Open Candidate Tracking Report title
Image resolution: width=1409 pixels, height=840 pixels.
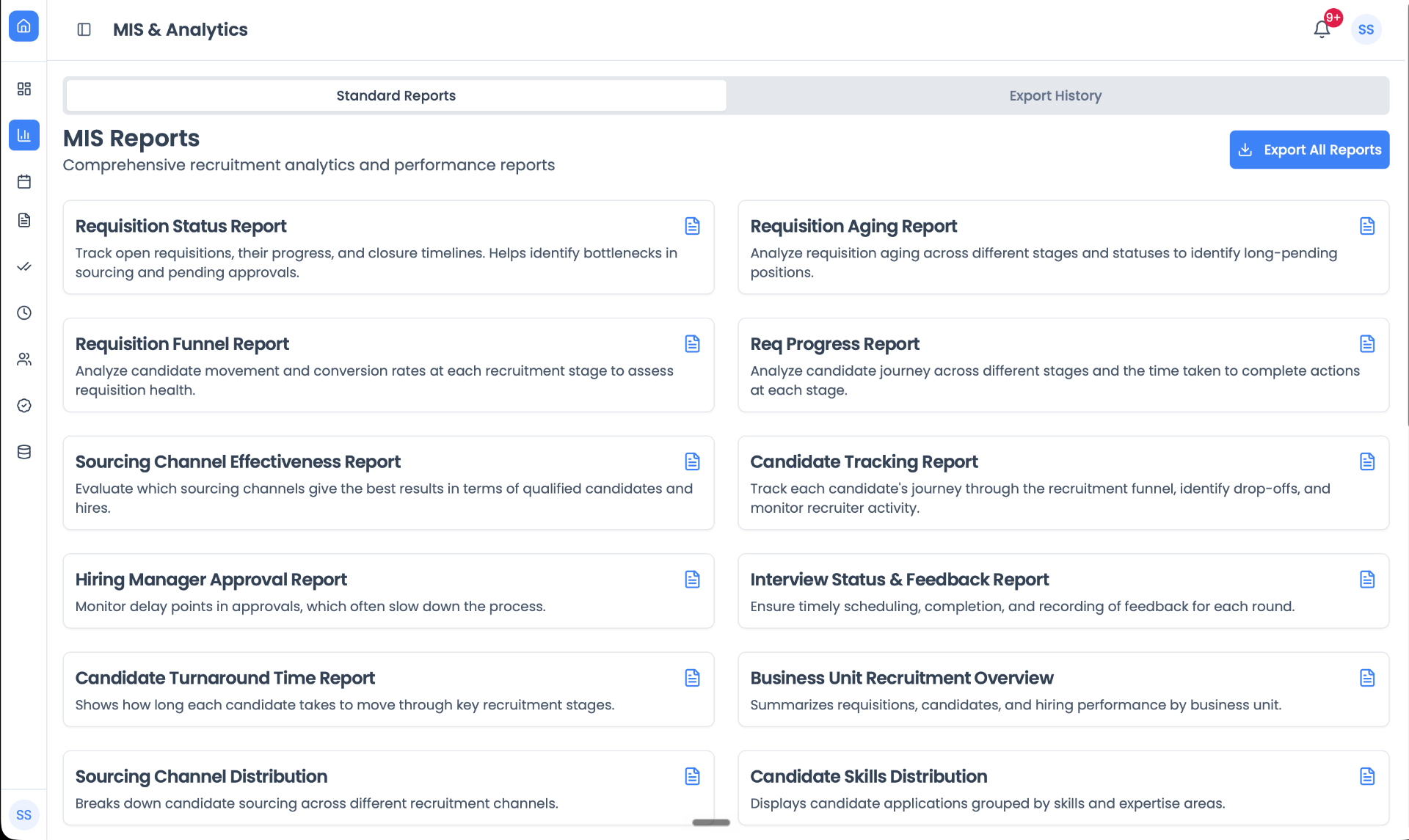864,461
